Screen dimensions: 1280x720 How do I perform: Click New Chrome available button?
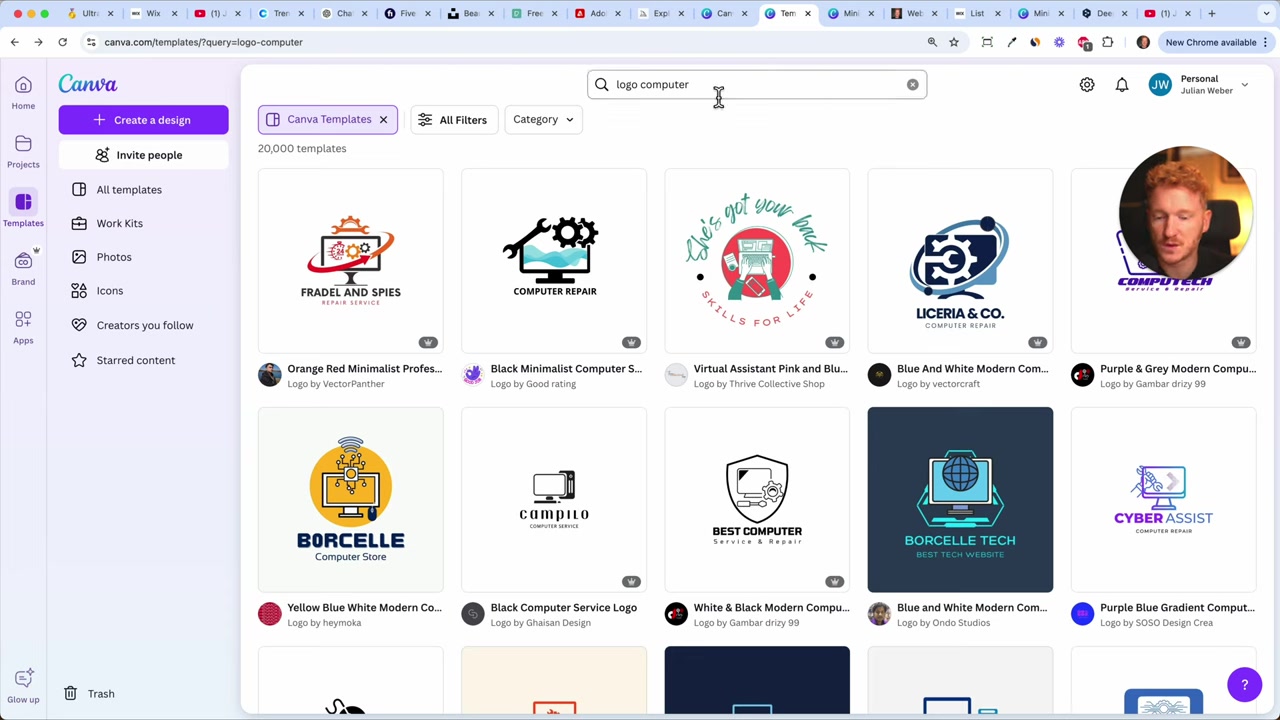pos(1217,42)
